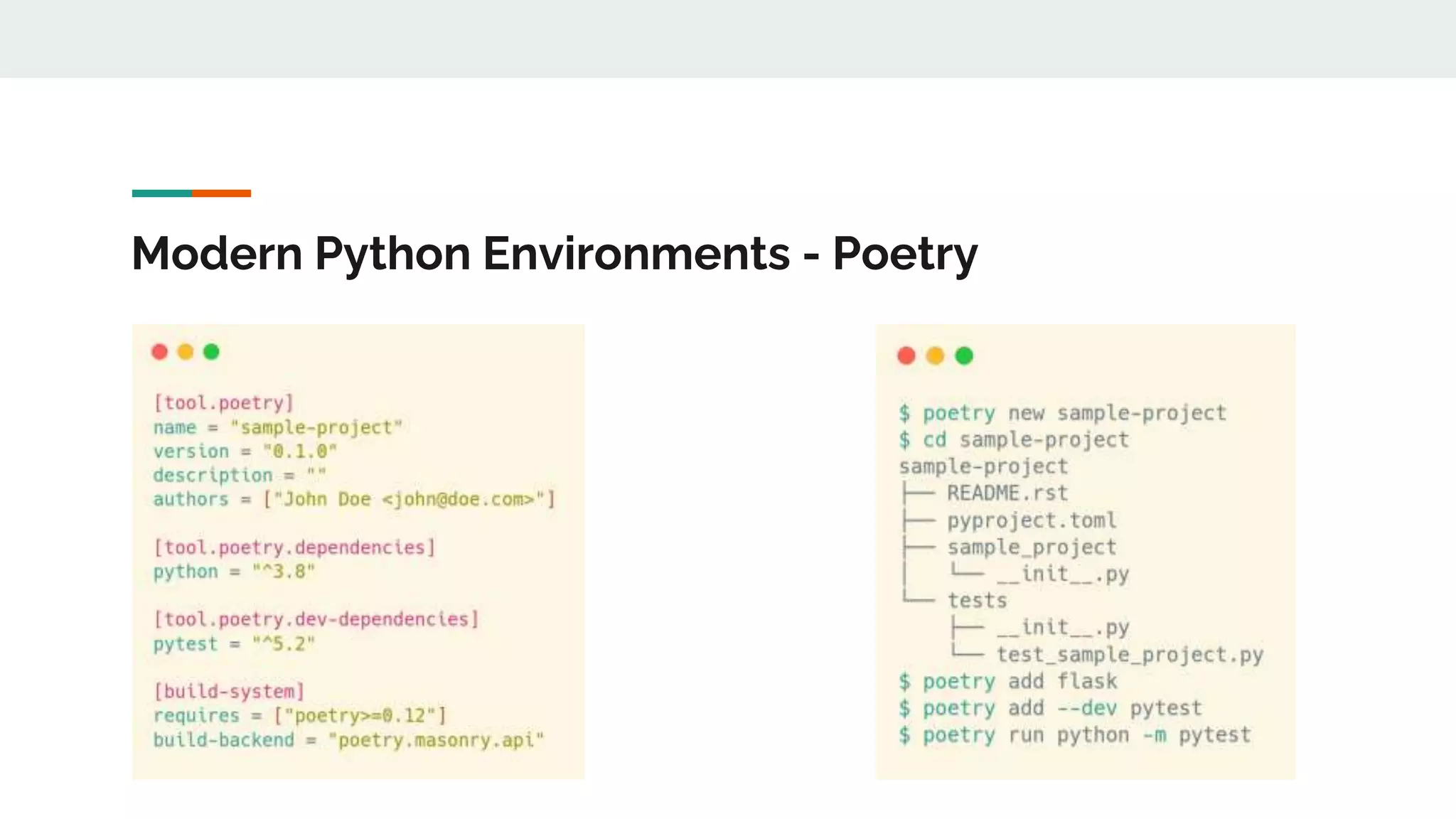
Task: Click red dot in left code window
Action: tap(159, 352)
